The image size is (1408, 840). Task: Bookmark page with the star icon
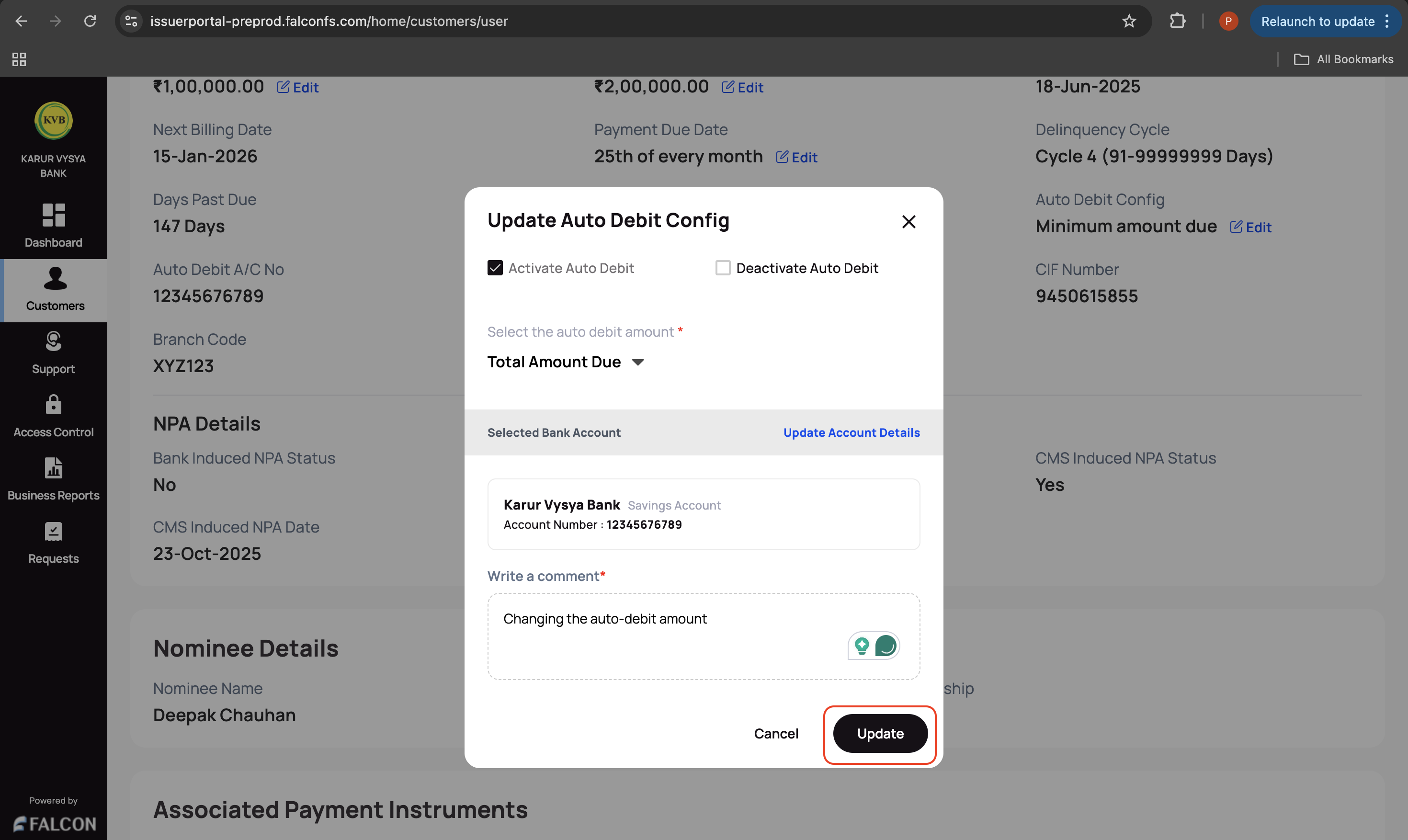pos(1128,22)
